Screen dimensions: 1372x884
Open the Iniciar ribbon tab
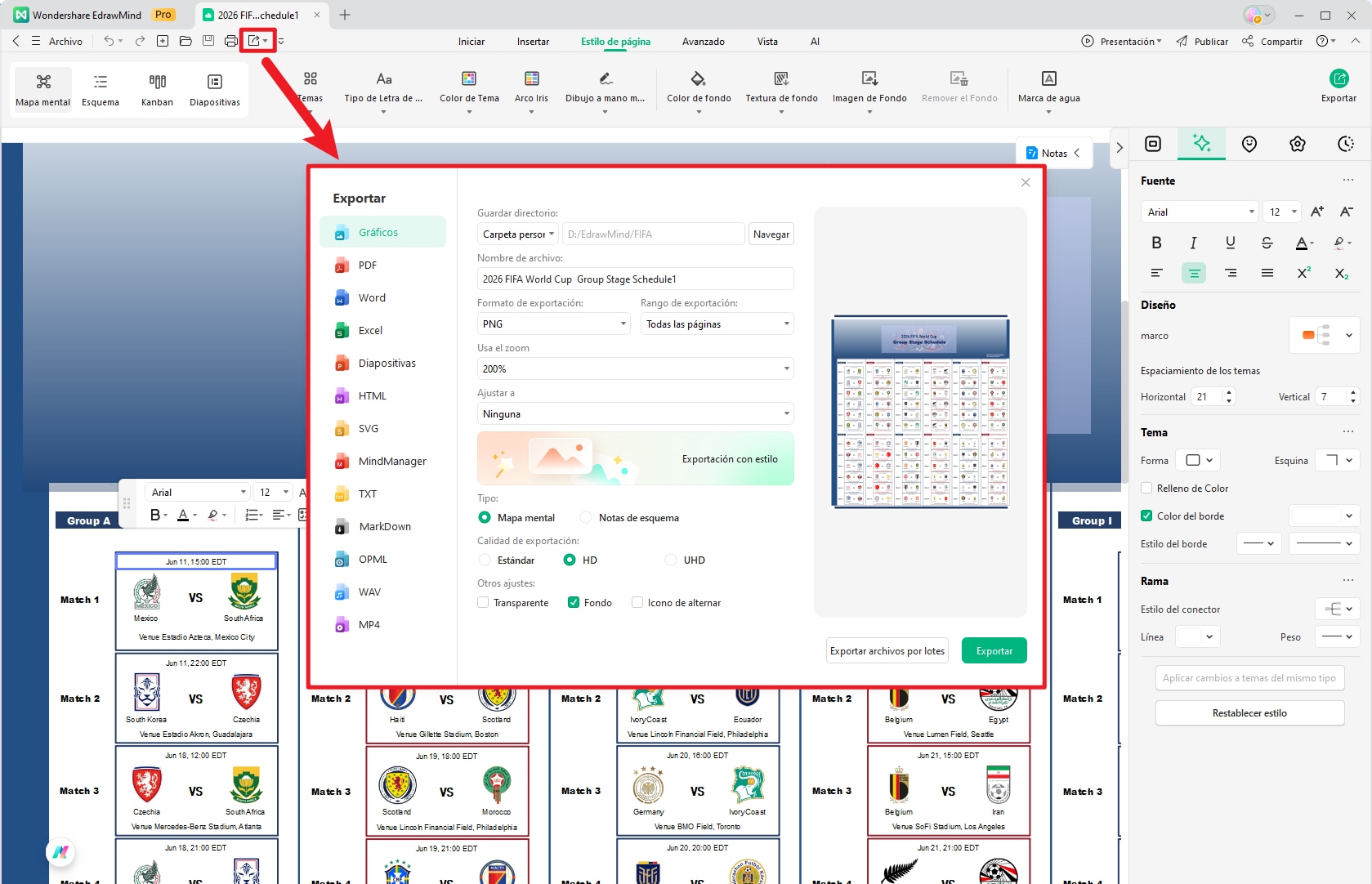(471, 41)
